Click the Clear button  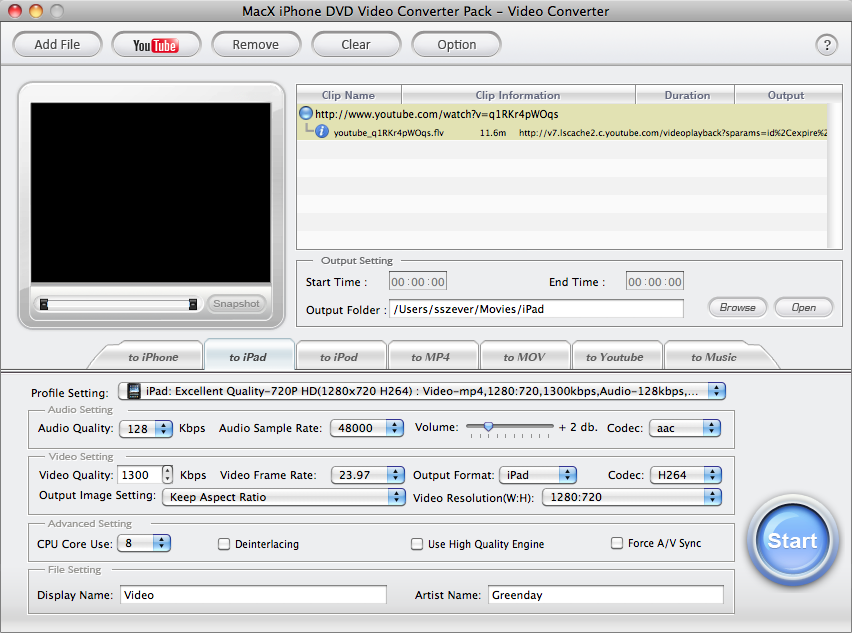tap(356, 45)
